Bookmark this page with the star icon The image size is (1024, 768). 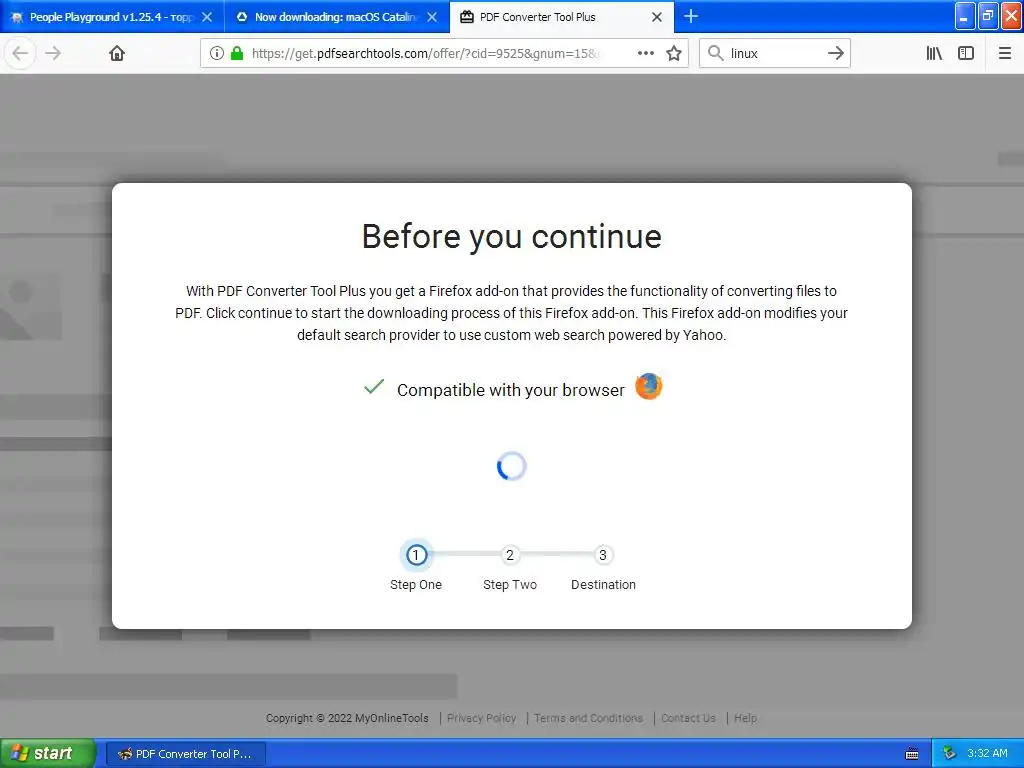[674, 53]
